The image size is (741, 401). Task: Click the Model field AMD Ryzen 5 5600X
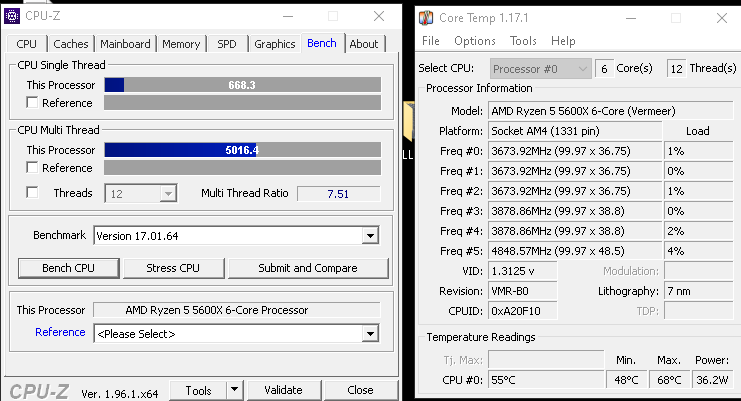pos(610,111)
